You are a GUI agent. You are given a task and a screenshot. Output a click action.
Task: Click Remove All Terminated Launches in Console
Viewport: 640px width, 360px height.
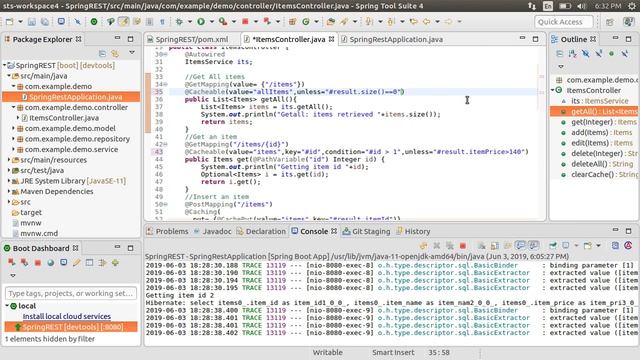click(x=450, y=246)
